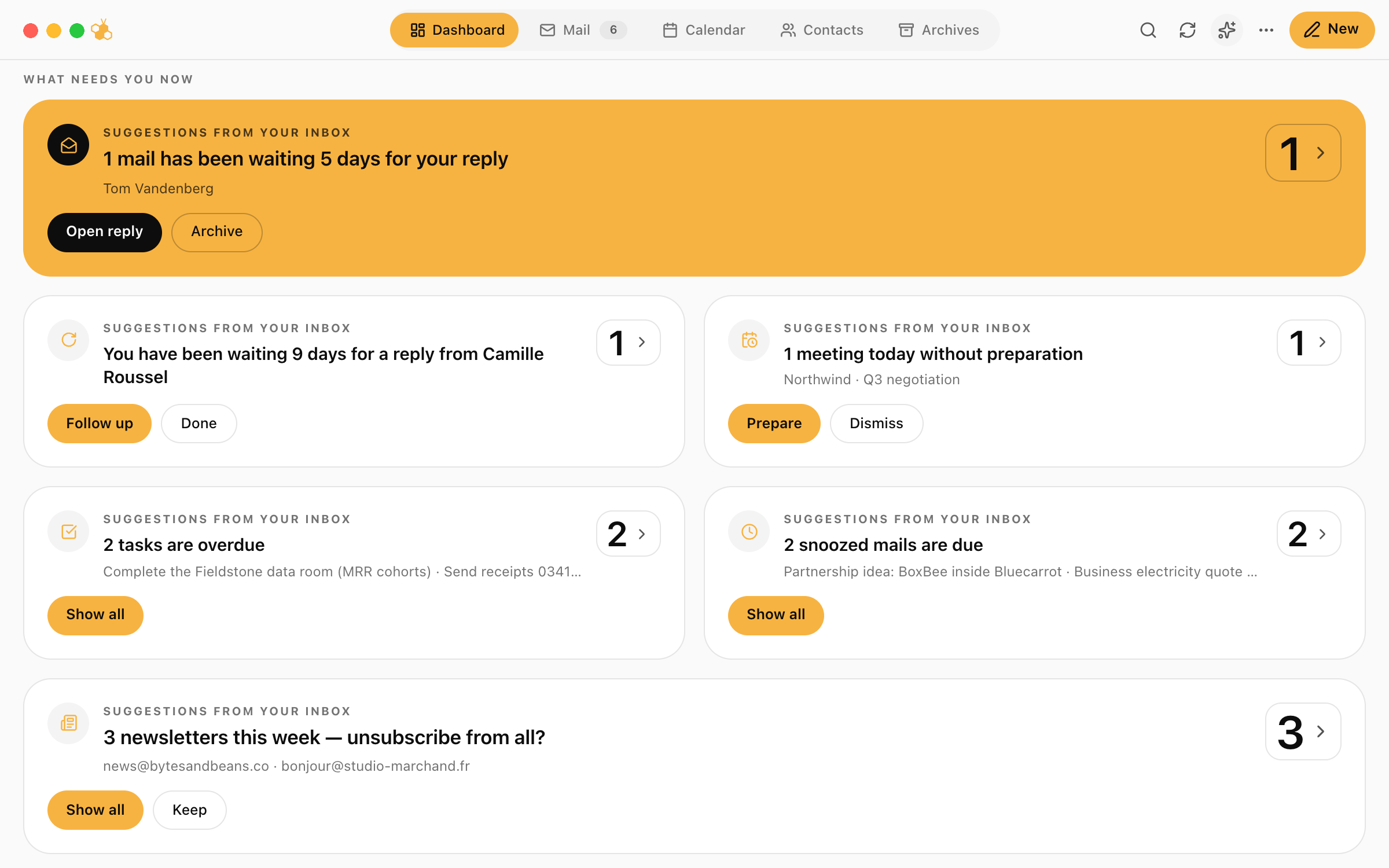Image resolution: width=1389 pixels, height=868 pixels.
Task: Open the three-dots more options menu
Action: [1266, 30]
